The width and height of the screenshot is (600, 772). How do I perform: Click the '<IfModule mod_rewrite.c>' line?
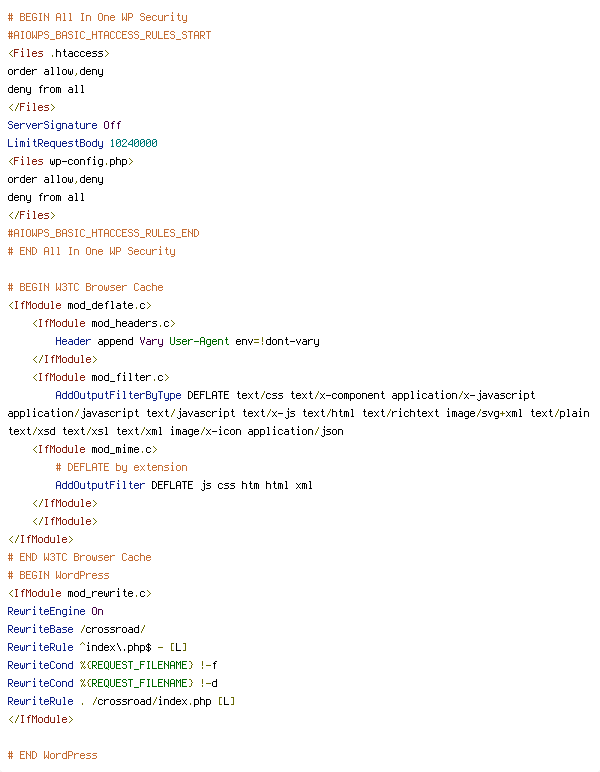pos(80,593)
